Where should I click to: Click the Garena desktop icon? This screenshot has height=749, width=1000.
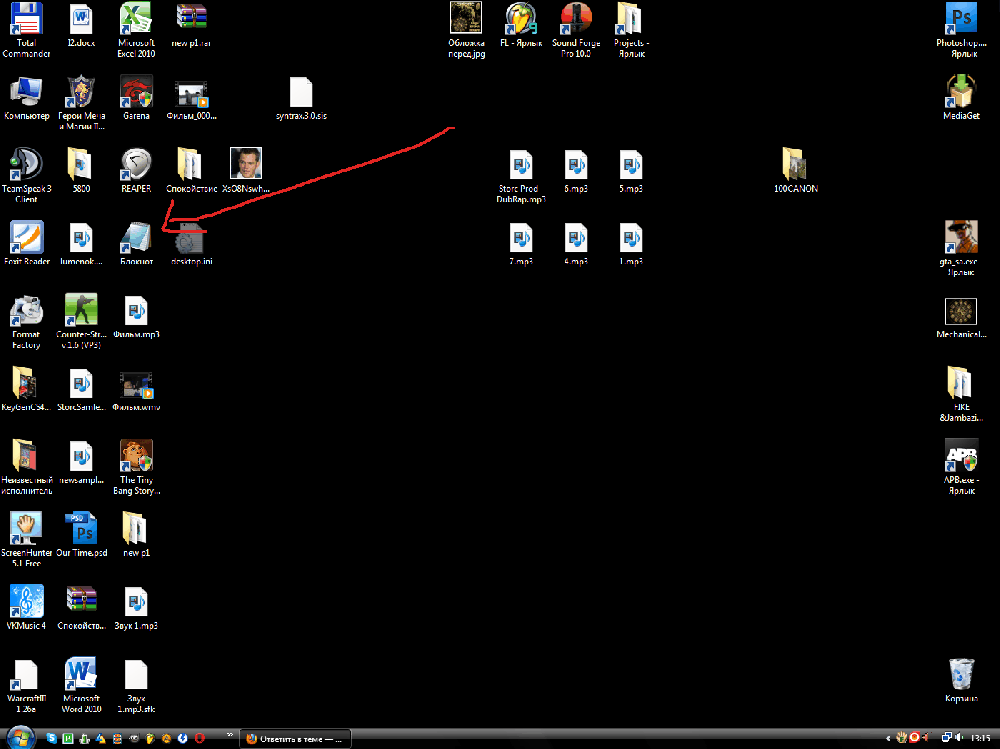tap(135, 93)
